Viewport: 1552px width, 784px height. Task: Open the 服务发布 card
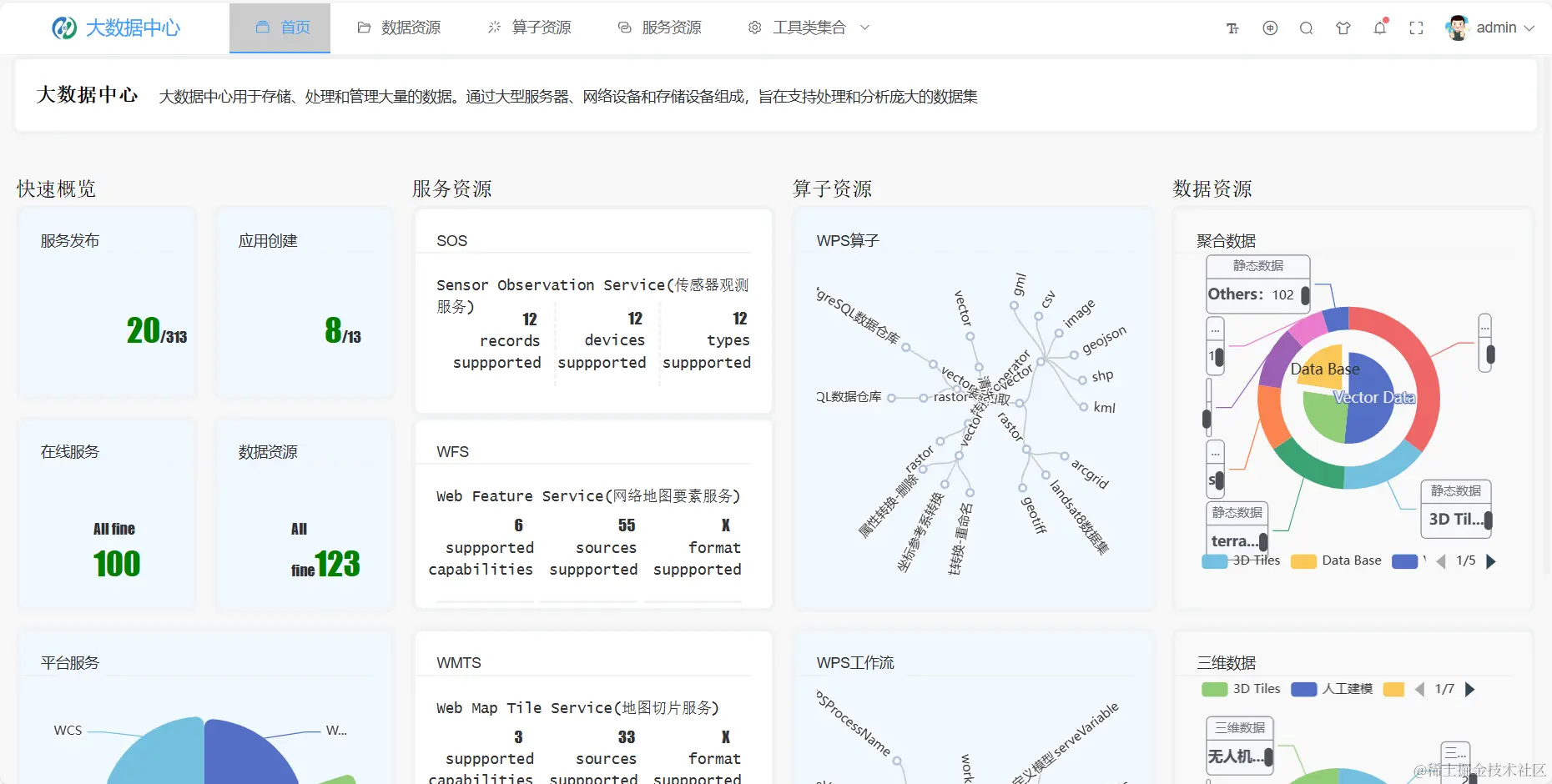coord(107,302)
